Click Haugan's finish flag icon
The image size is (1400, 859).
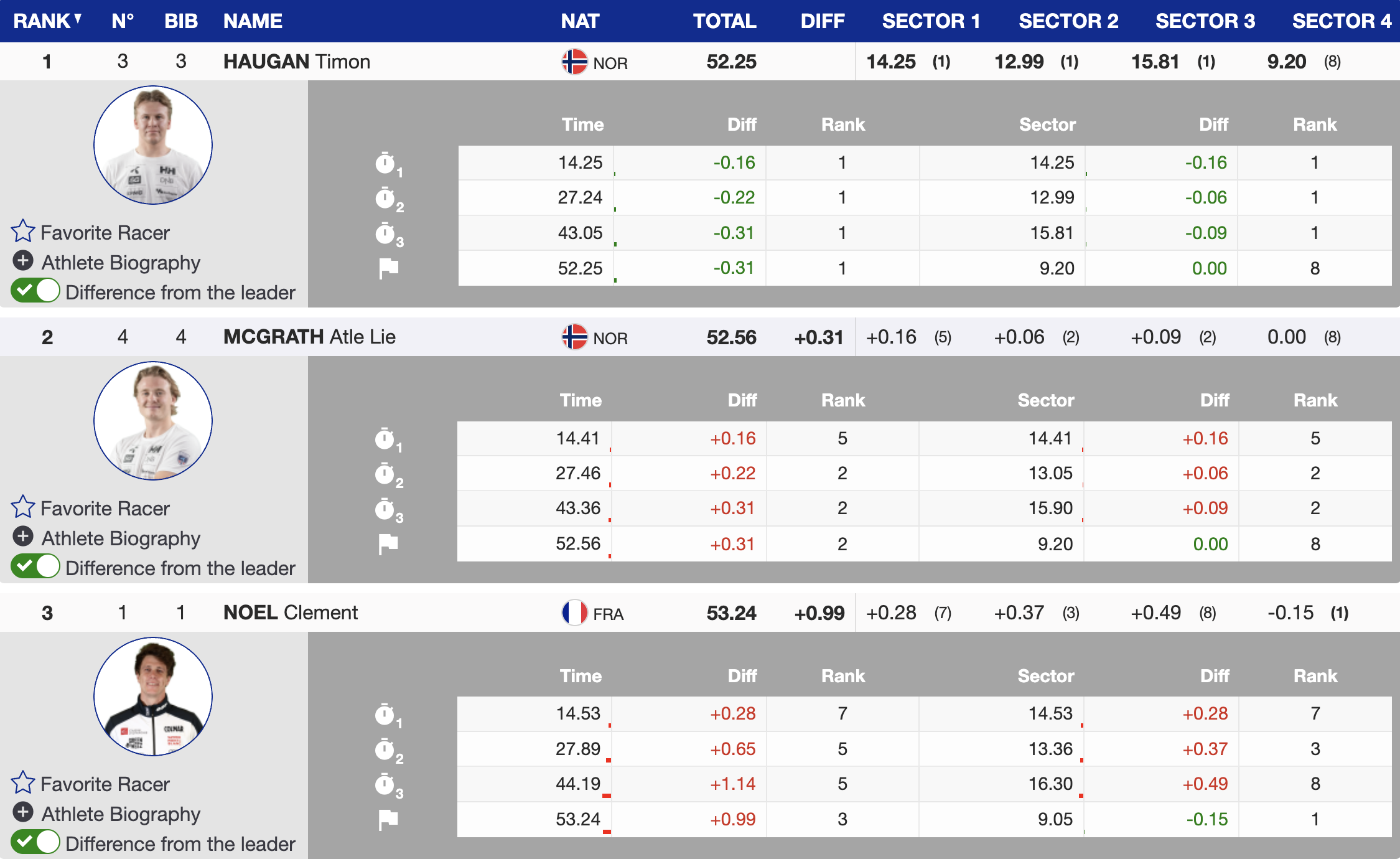coord(388,268)
